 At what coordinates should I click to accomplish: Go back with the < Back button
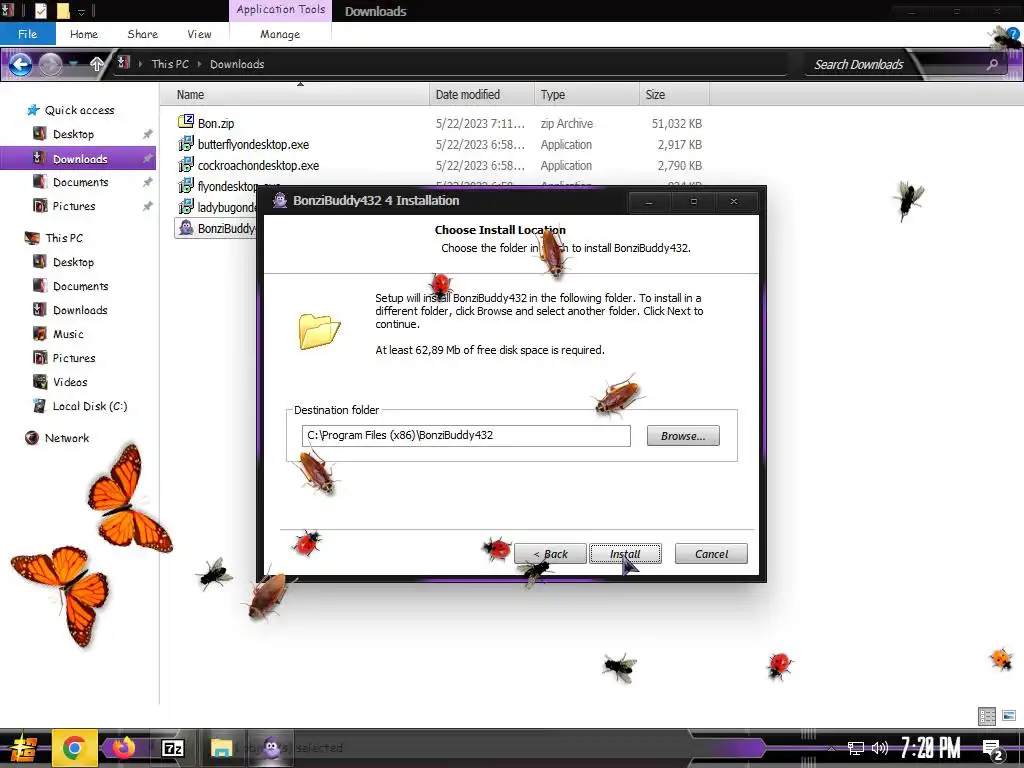pyautogui.click(x=550, y=554)
